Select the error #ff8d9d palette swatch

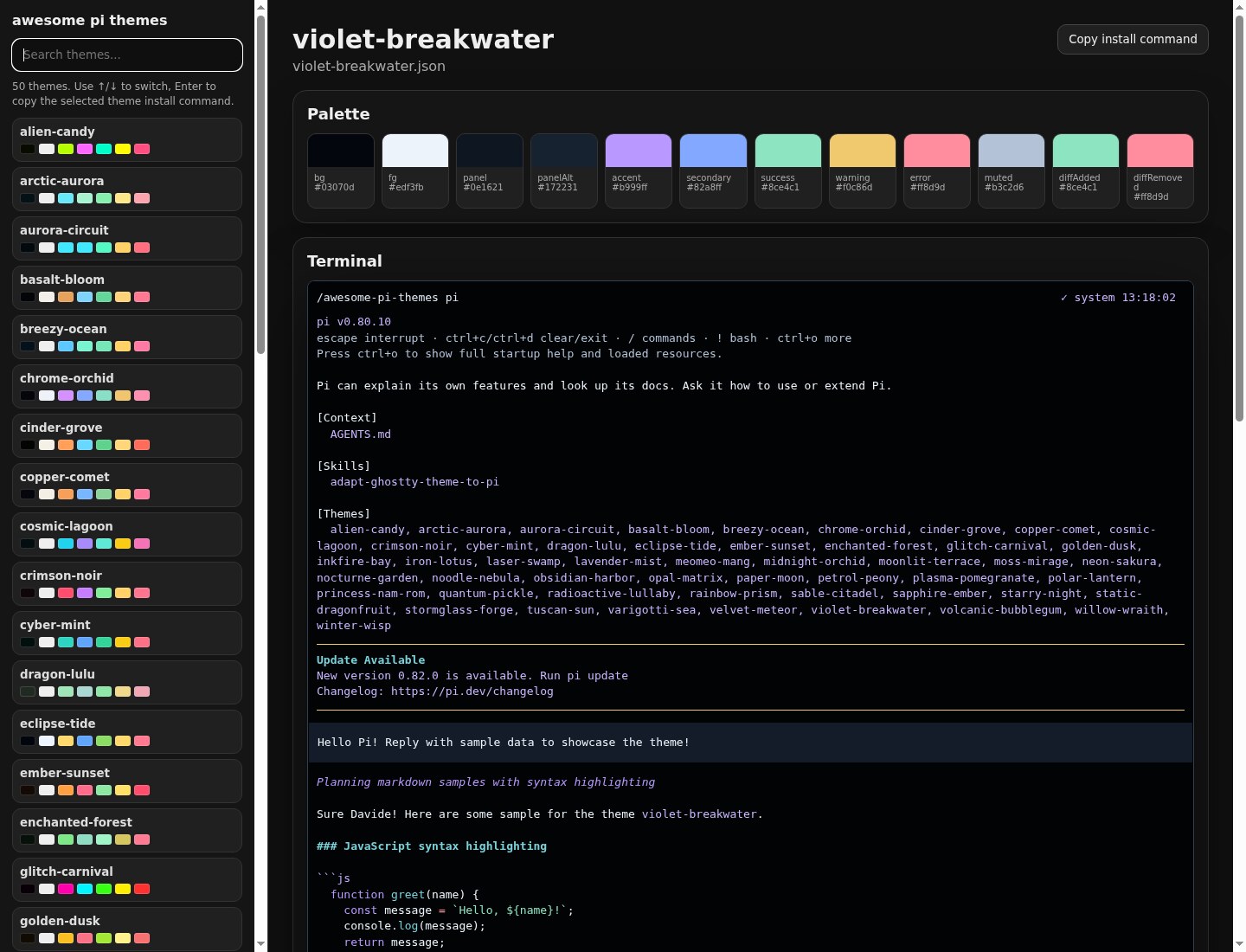[936, 170]
